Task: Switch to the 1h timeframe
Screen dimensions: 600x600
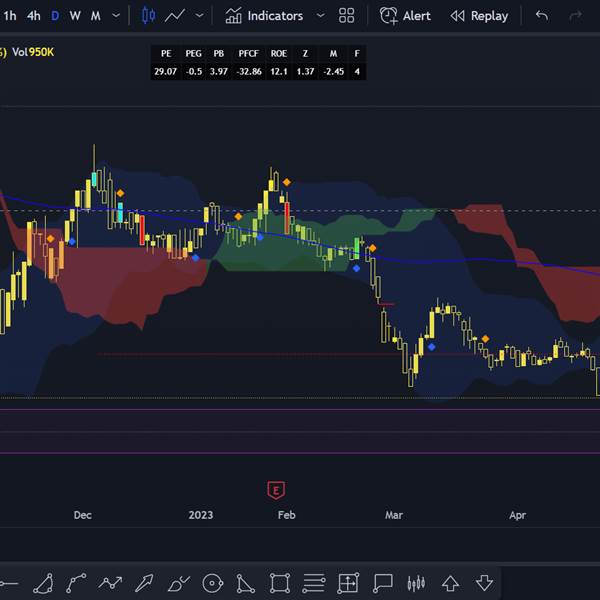Action: 10,16
